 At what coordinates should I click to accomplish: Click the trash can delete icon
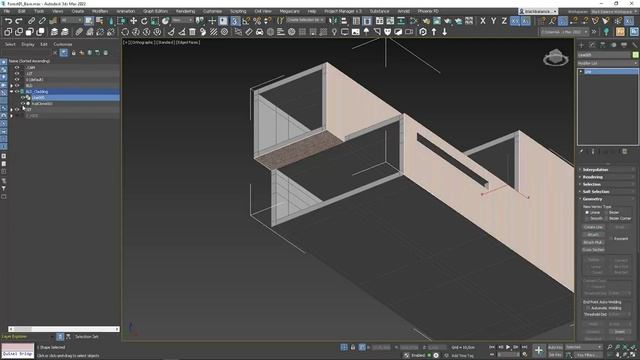click(x=192, y=32)
